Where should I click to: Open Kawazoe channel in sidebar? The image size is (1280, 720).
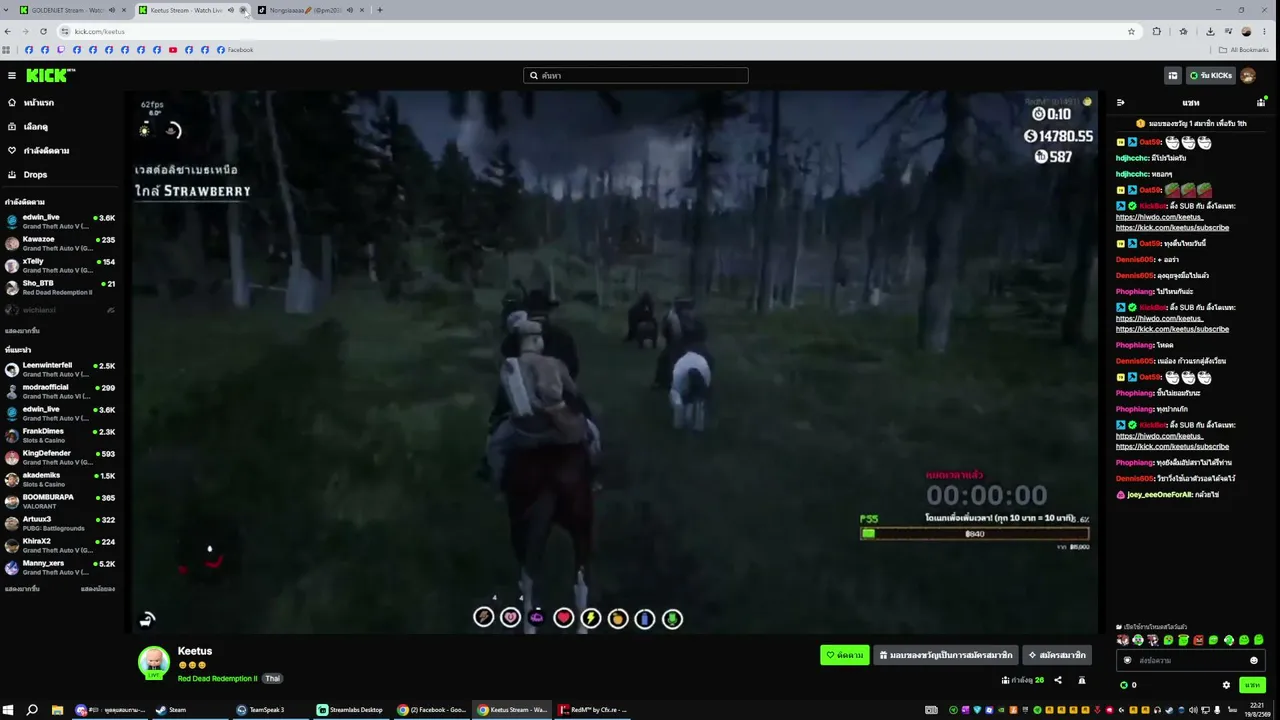pos(60,243)
